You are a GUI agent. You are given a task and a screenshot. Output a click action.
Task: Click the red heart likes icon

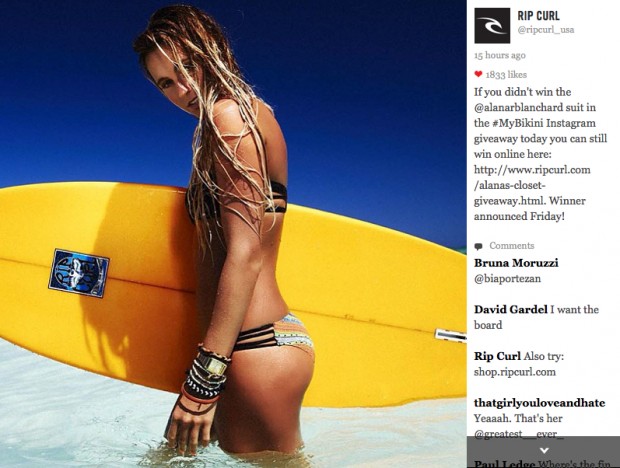(478, 74)
